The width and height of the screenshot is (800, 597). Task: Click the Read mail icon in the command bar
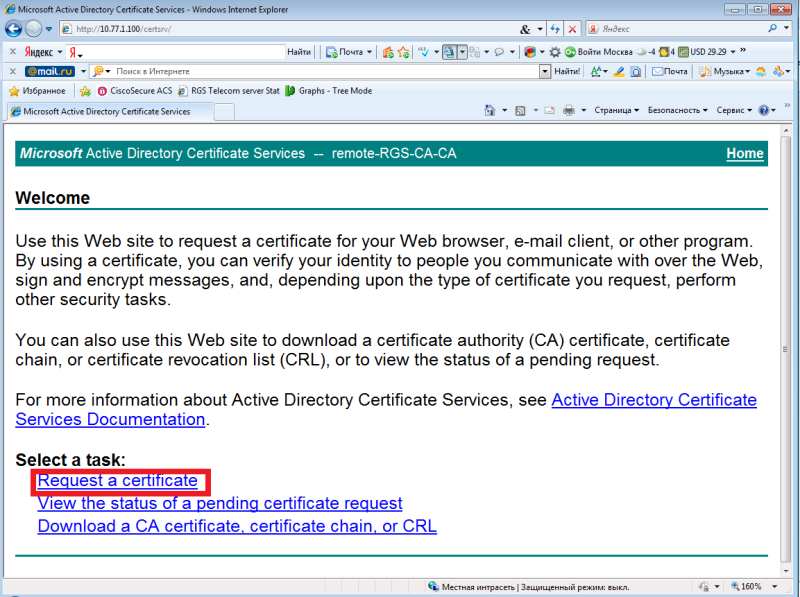tap(549, 110)
